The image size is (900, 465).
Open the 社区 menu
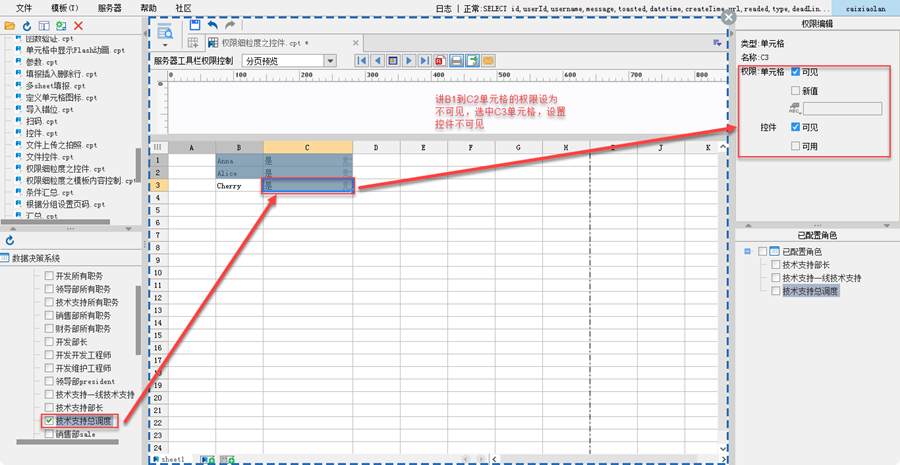click(184, 8)
